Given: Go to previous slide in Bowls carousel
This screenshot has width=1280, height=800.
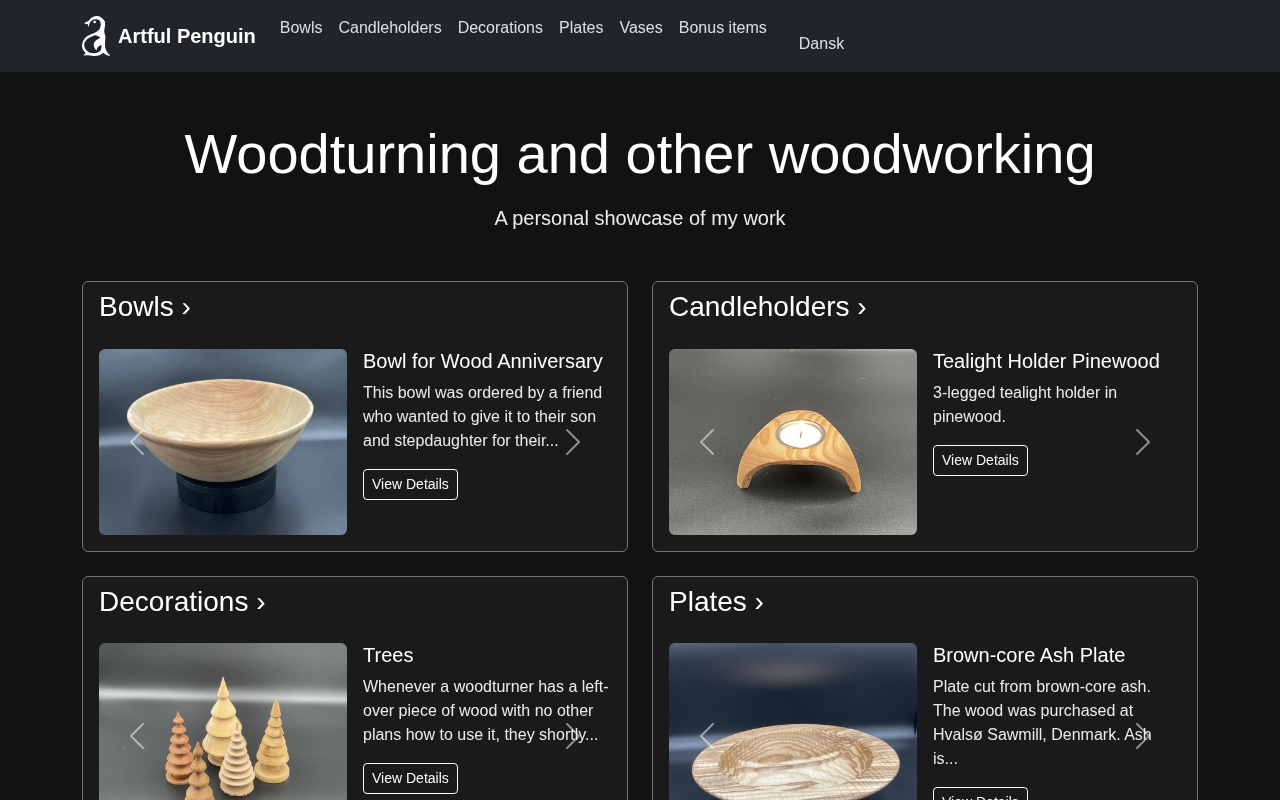Looking at the screenshot, I should pyautogui.click(x=137, y=442).
